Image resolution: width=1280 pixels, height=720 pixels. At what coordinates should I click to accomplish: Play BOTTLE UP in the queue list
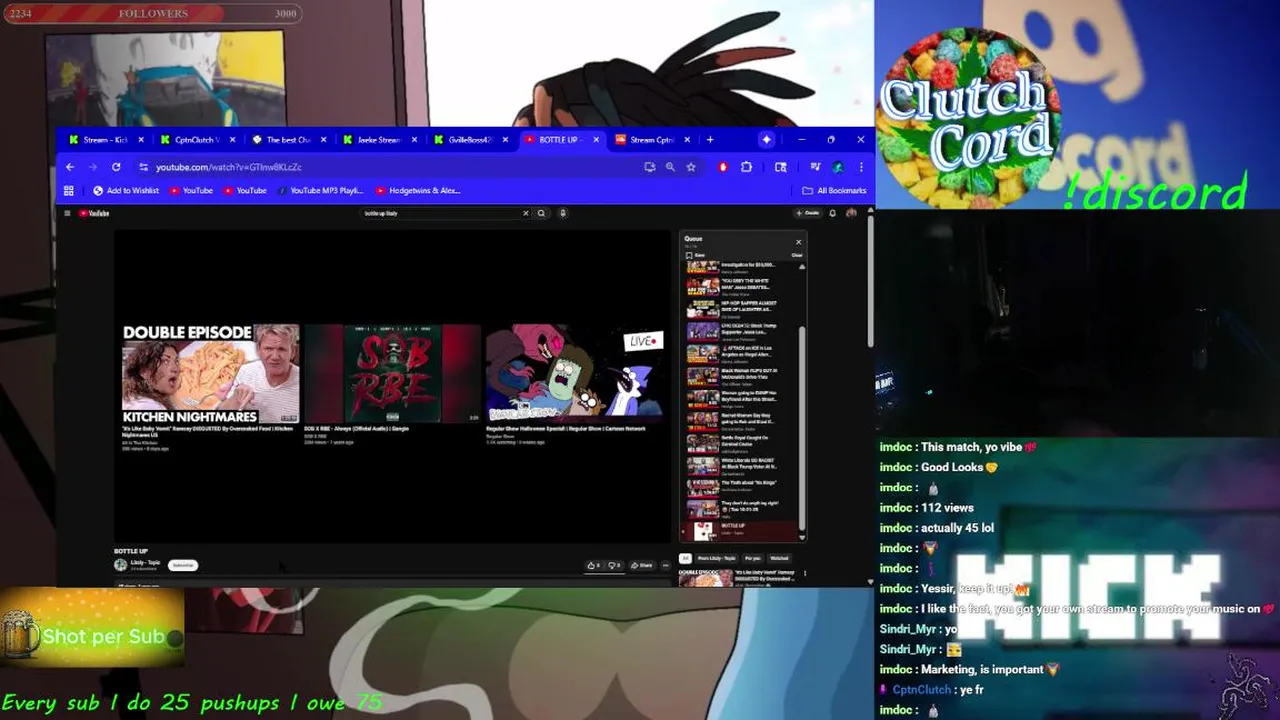pos(740,531)
